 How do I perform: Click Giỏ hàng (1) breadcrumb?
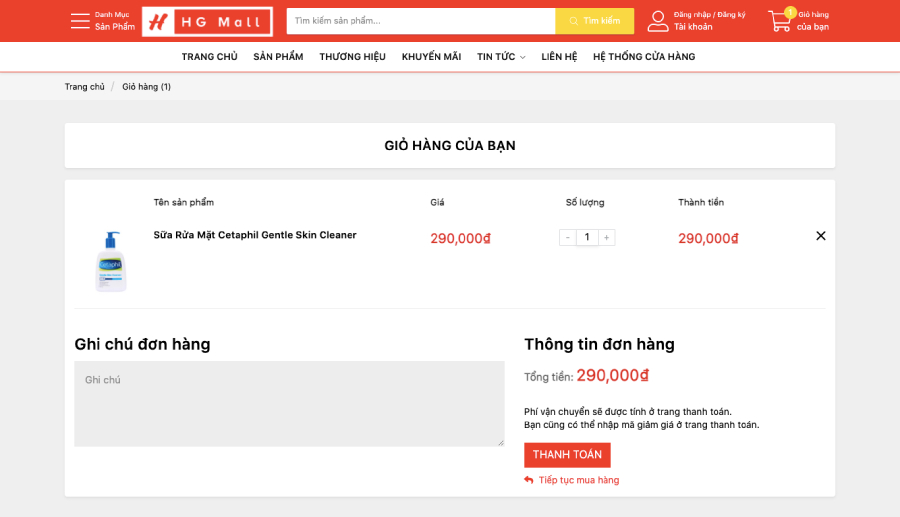coord(146,87)
